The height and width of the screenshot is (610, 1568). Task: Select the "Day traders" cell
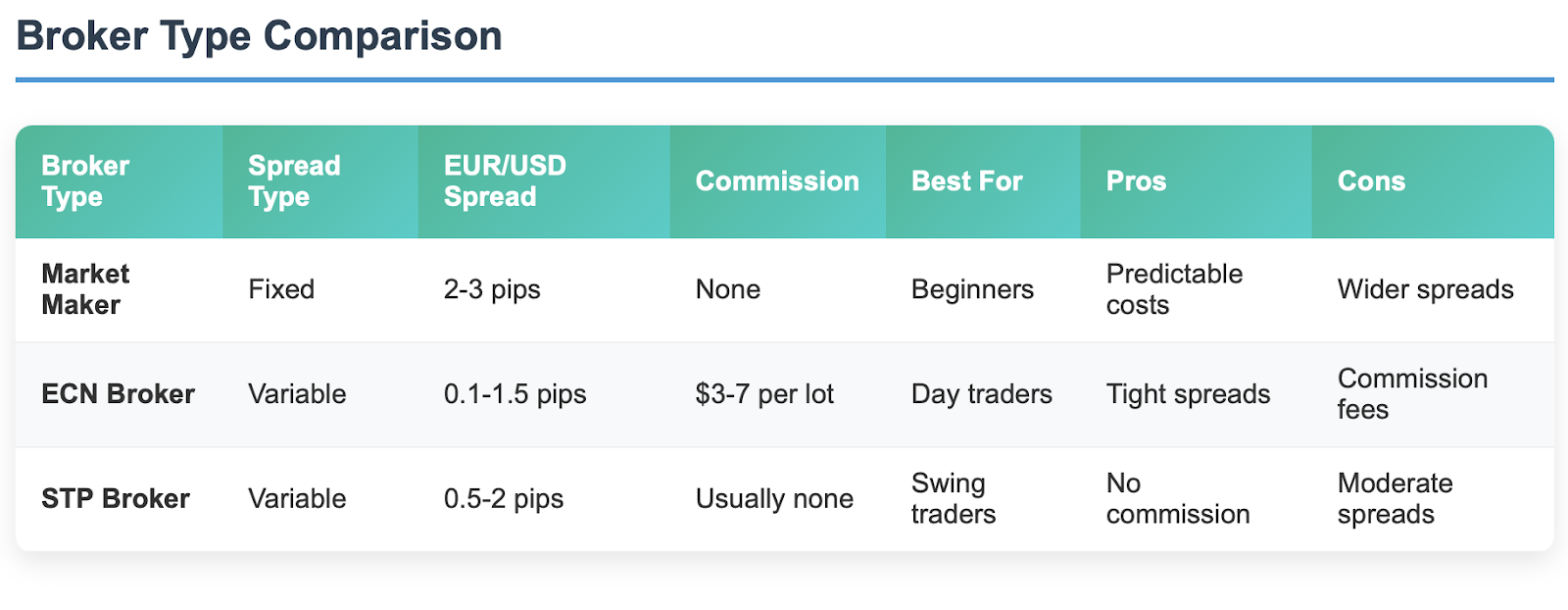coord(981,394)
